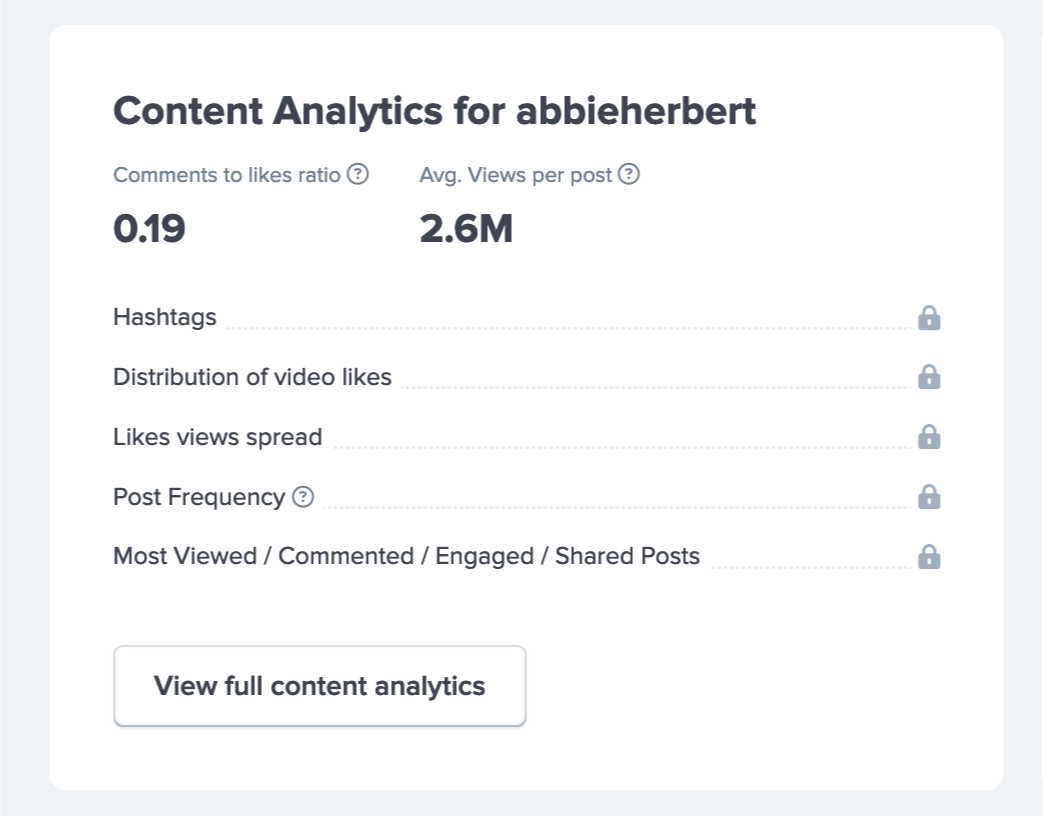Viewport: 1043px width, 816px height.
Task: Click help icon next to Comments to likes ratio
Action: 358,175
